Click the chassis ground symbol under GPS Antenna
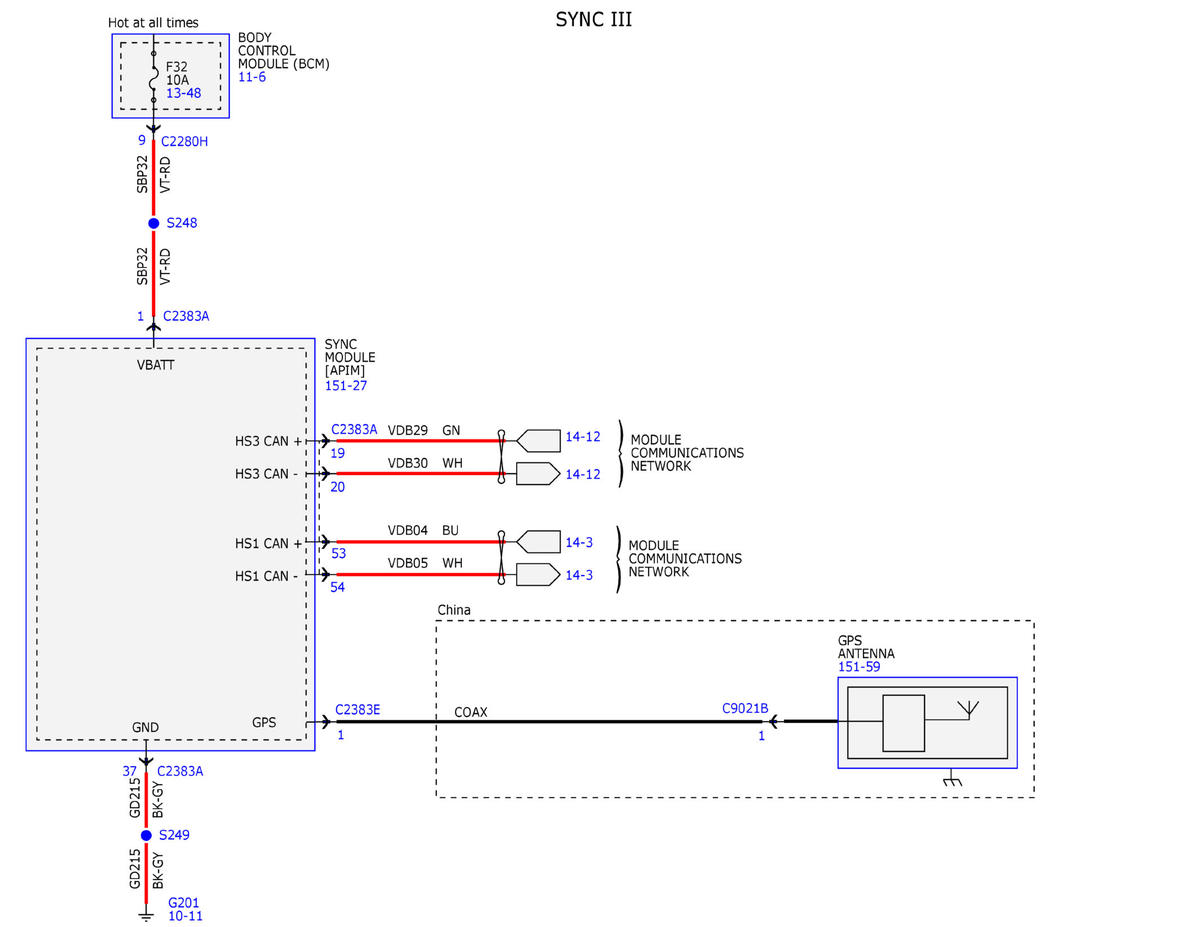 click(x=952, y=780)
